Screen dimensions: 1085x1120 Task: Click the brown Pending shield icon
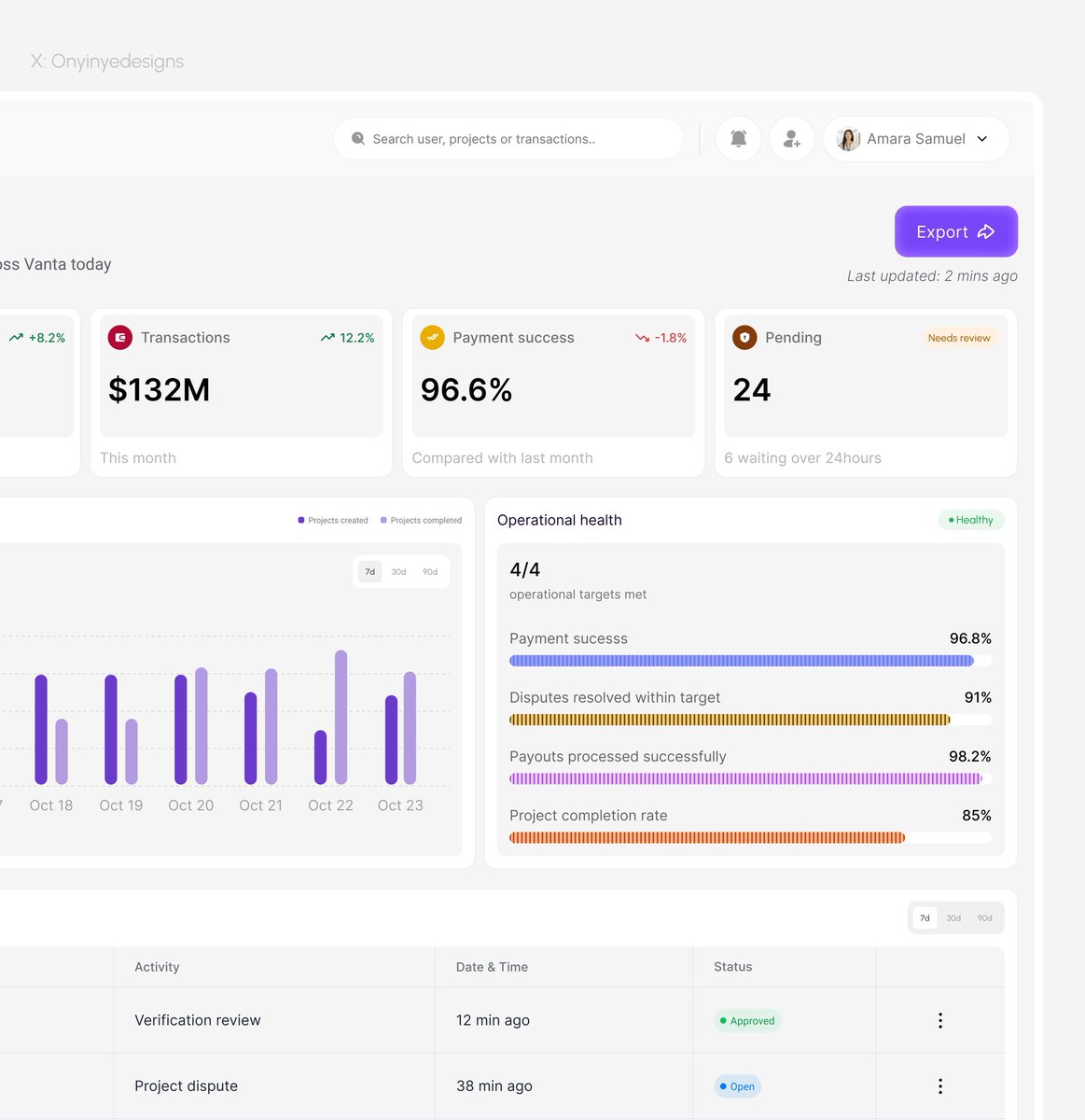[x=744, y=338]
